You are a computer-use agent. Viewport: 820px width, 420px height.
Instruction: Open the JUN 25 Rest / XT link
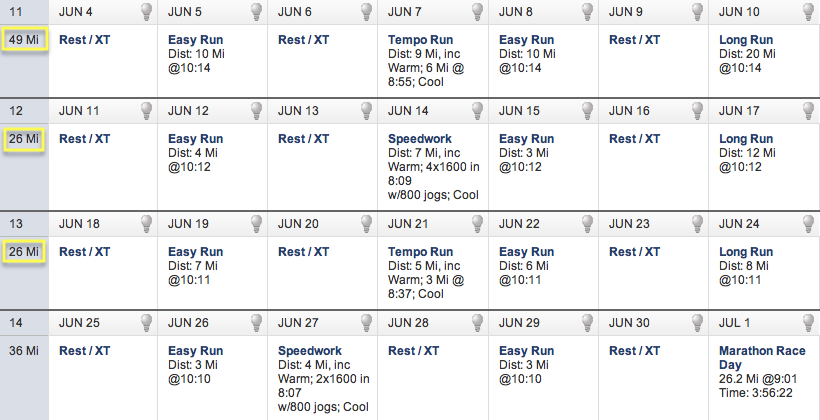coord(85,350)
